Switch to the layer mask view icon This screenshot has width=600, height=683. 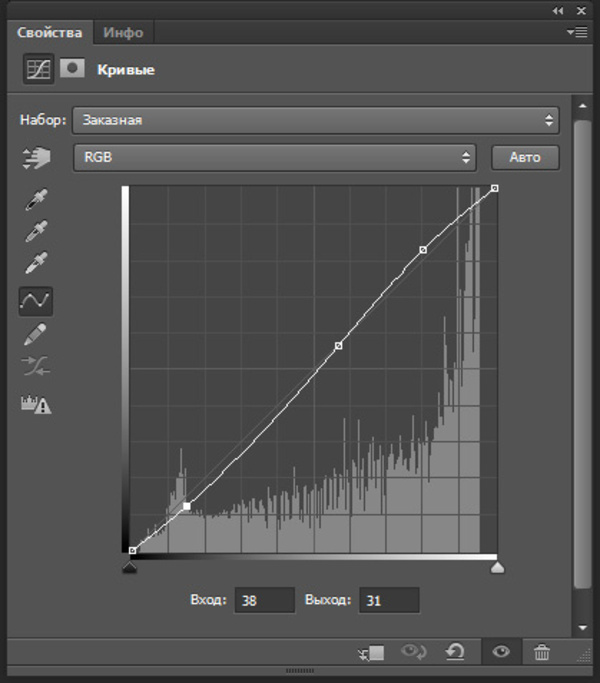click(x=72, y=69)
